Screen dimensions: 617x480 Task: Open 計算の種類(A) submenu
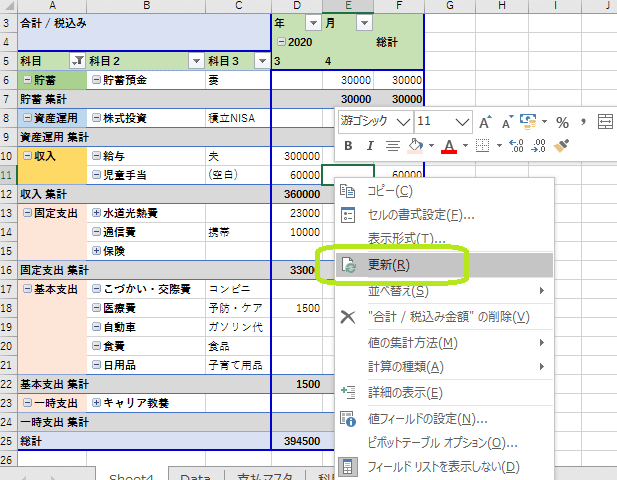coord(444,367)
